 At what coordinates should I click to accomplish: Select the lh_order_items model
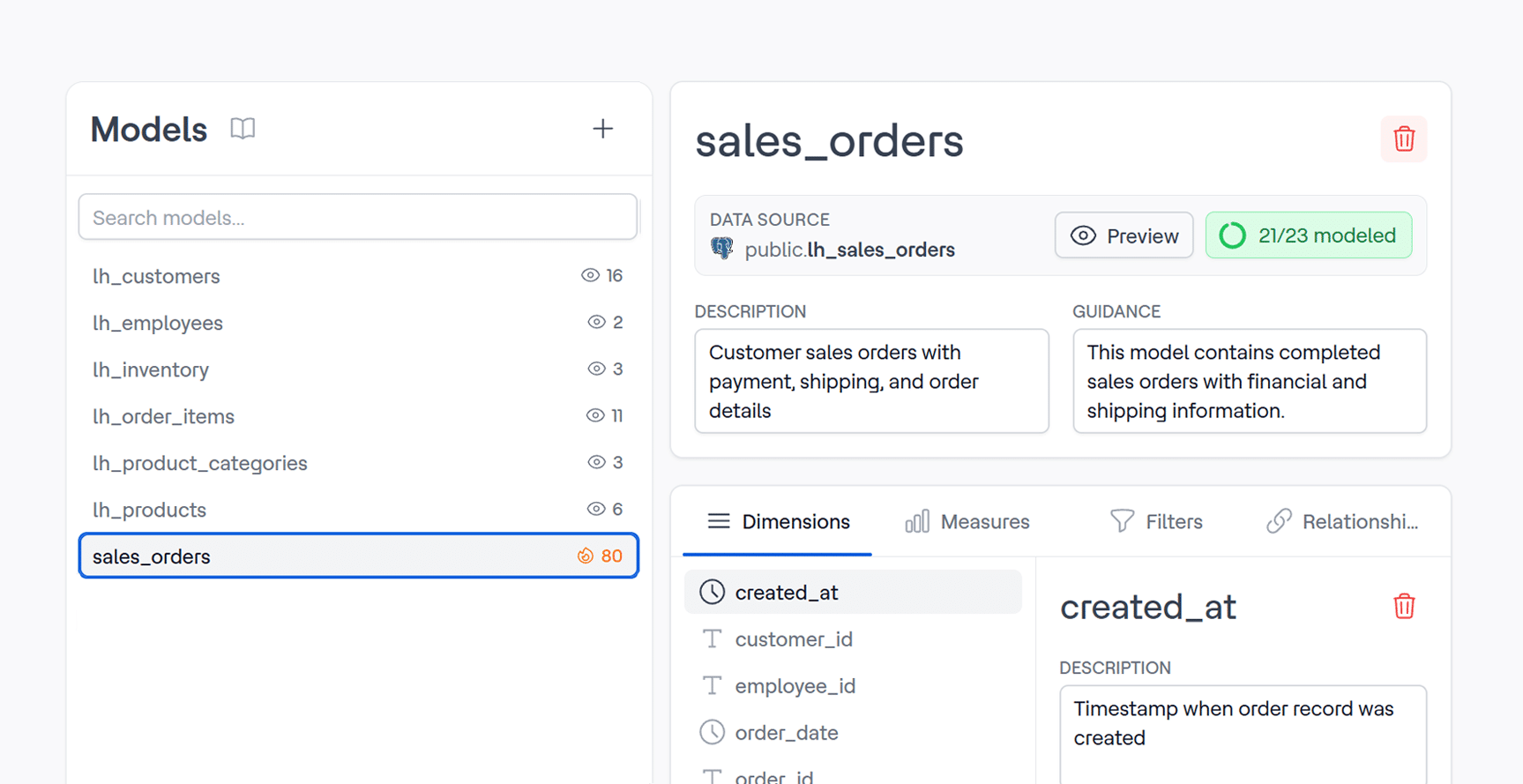(358, 416)
